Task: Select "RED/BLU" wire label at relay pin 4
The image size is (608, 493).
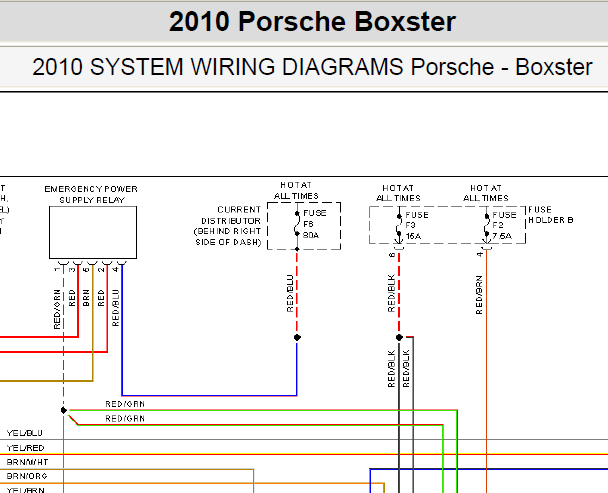Action: [x=116, y=308]
